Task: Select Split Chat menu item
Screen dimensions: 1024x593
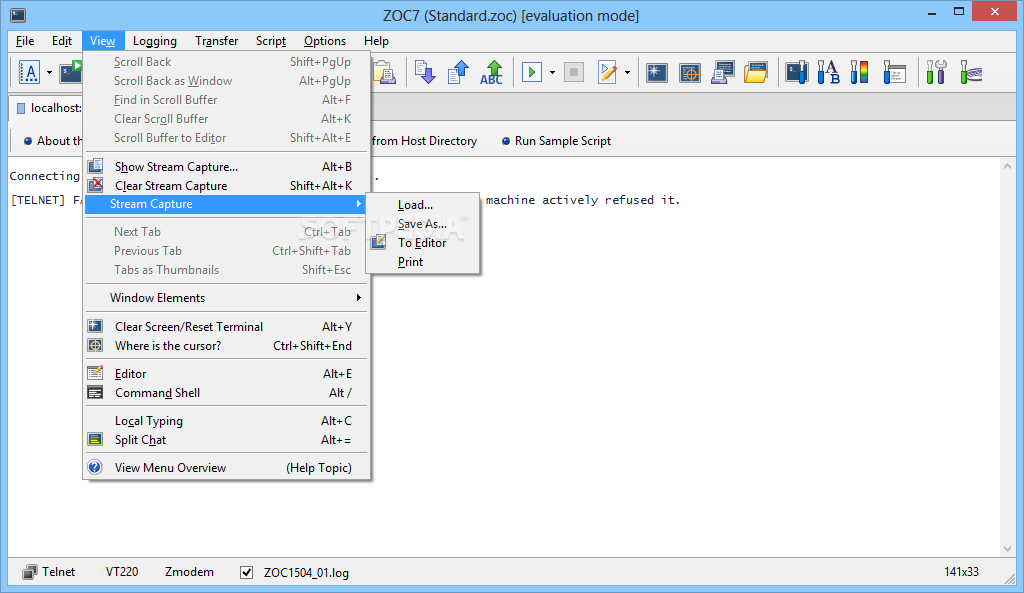Action: [x=226, y=440]
